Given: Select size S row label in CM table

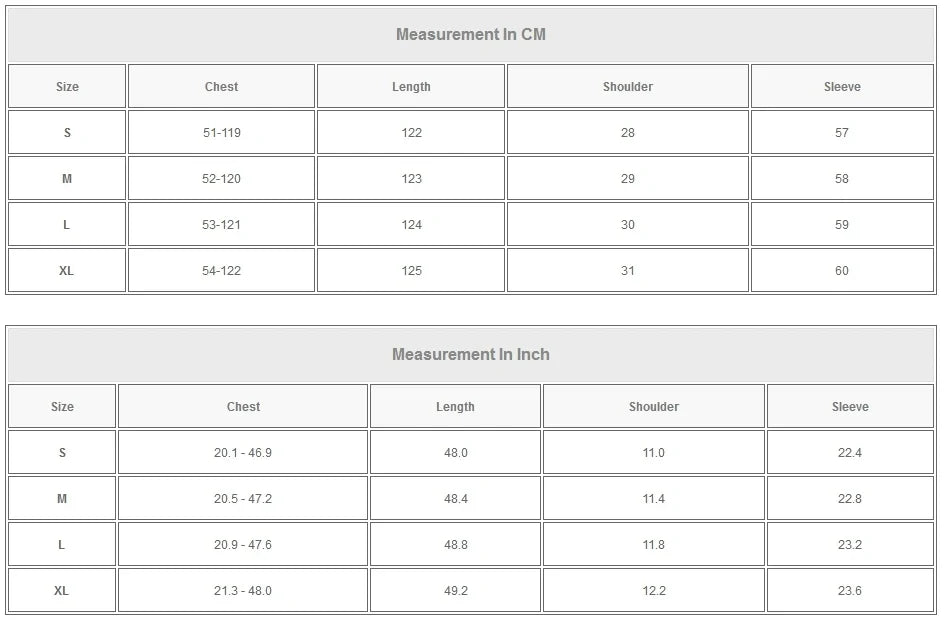Looking at the screenshot, I should tap(67, 133).
